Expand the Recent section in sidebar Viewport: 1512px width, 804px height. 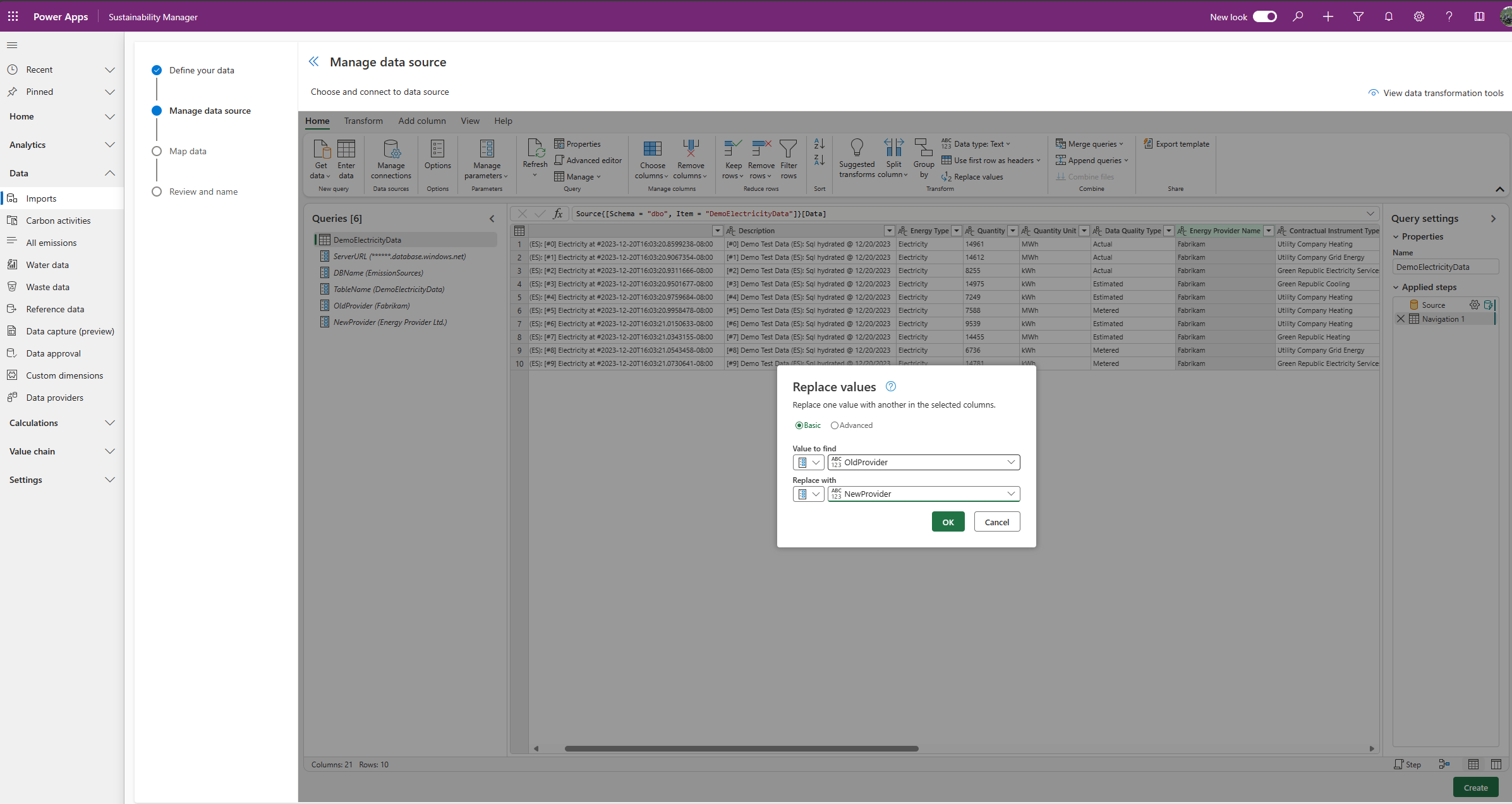(x=110, y=70)
